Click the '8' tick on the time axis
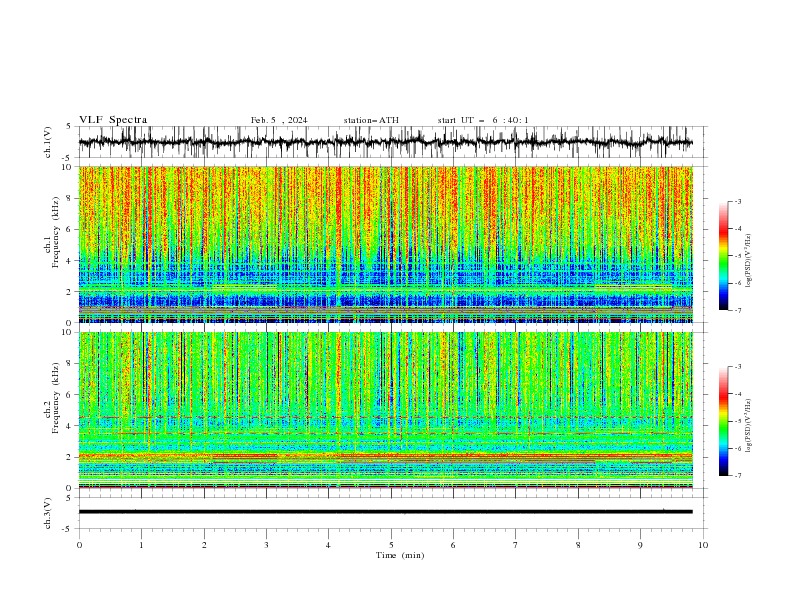 [x=578, y=545]
